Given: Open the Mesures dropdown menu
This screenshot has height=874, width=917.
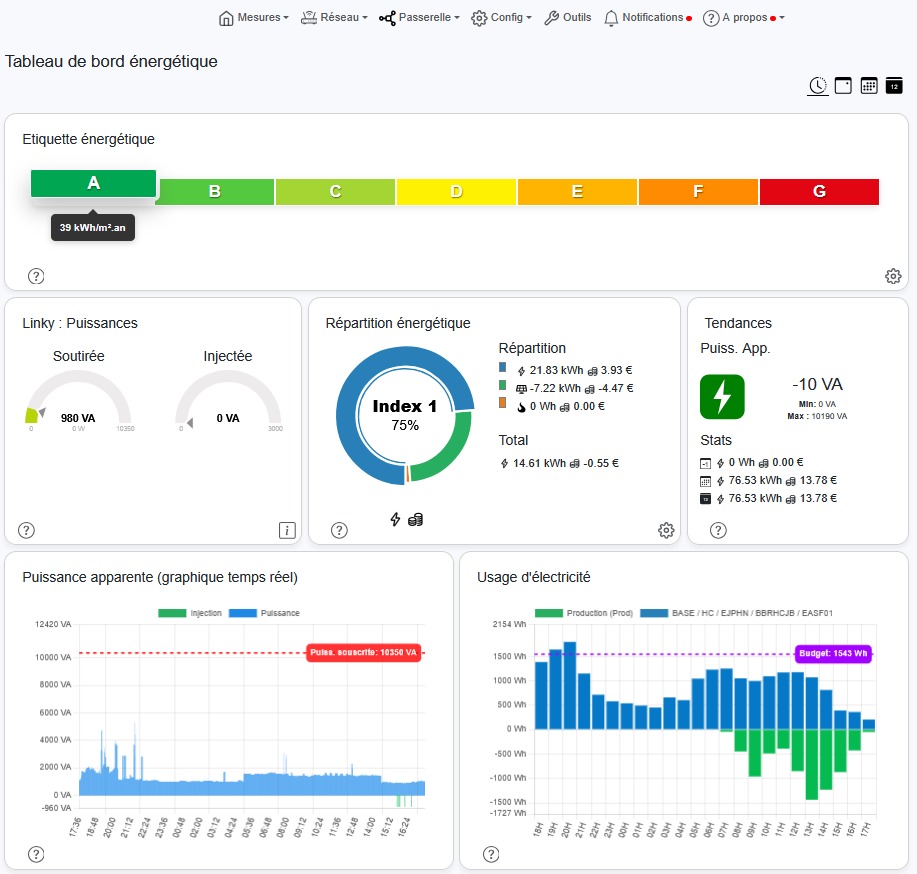Looking at the screenshot, I should 253,18.
